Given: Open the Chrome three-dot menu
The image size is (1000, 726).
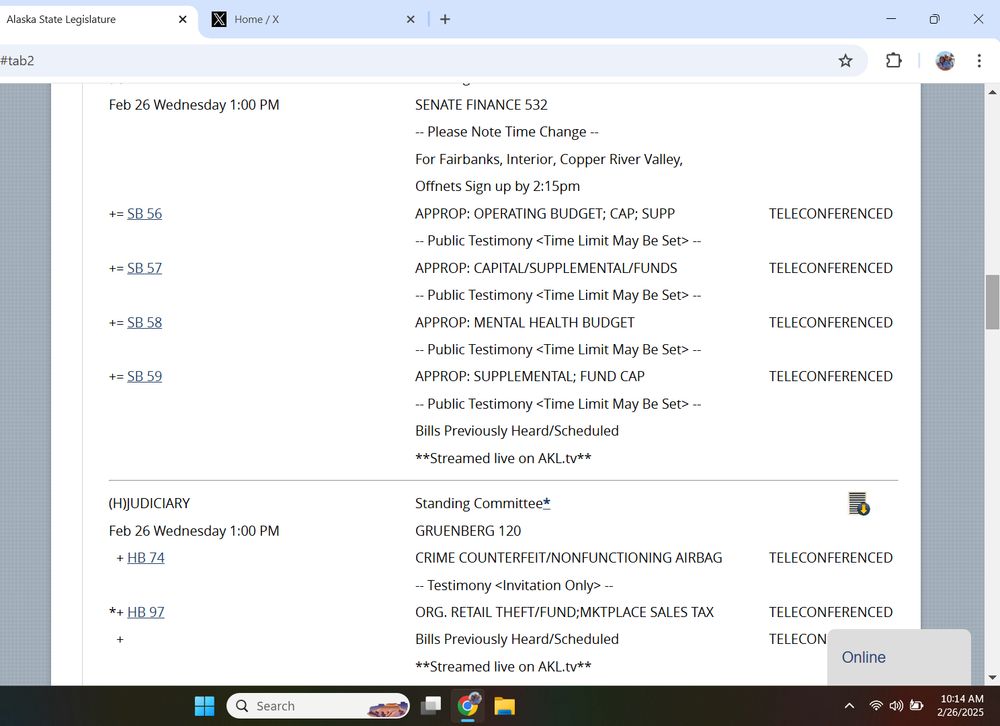Looking at the screenshot, I should [x=979, y=61].
